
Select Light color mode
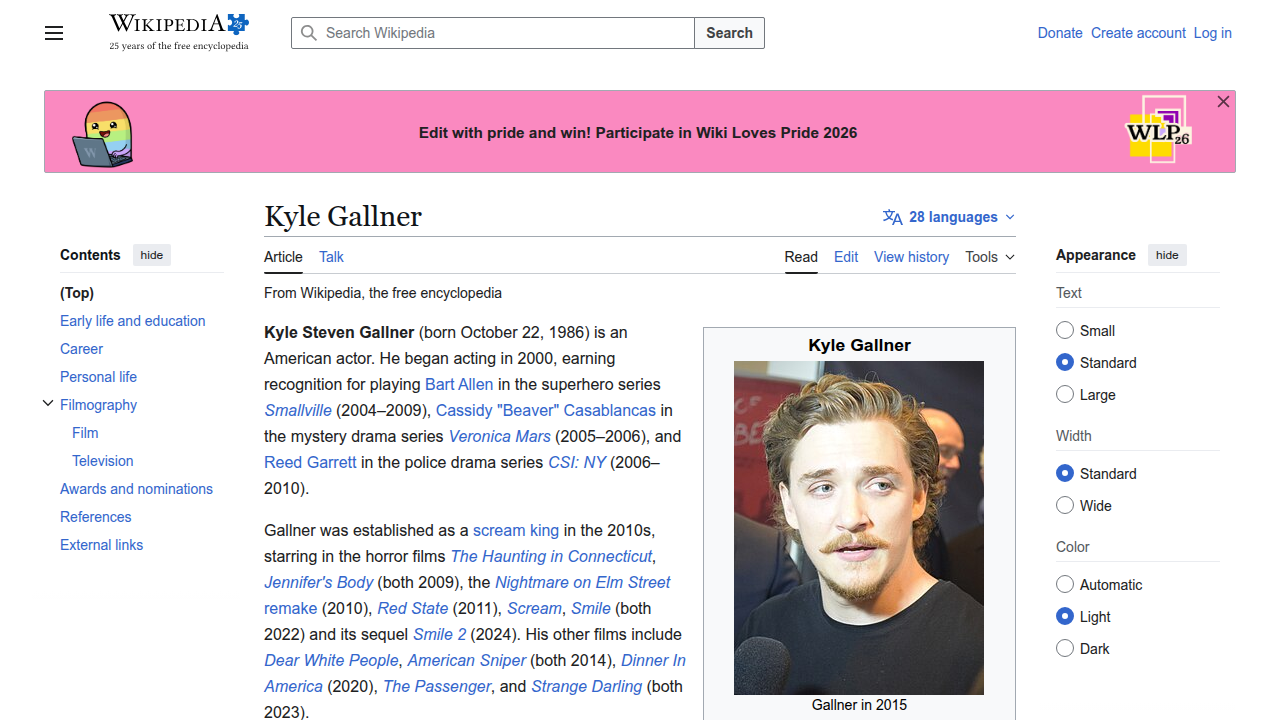tap(1065, 616)
